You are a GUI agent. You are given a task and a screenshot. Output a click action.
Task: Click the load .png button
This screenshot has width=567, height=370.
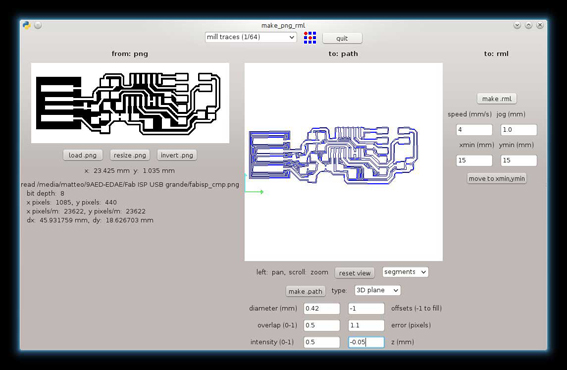pos(83,155)
